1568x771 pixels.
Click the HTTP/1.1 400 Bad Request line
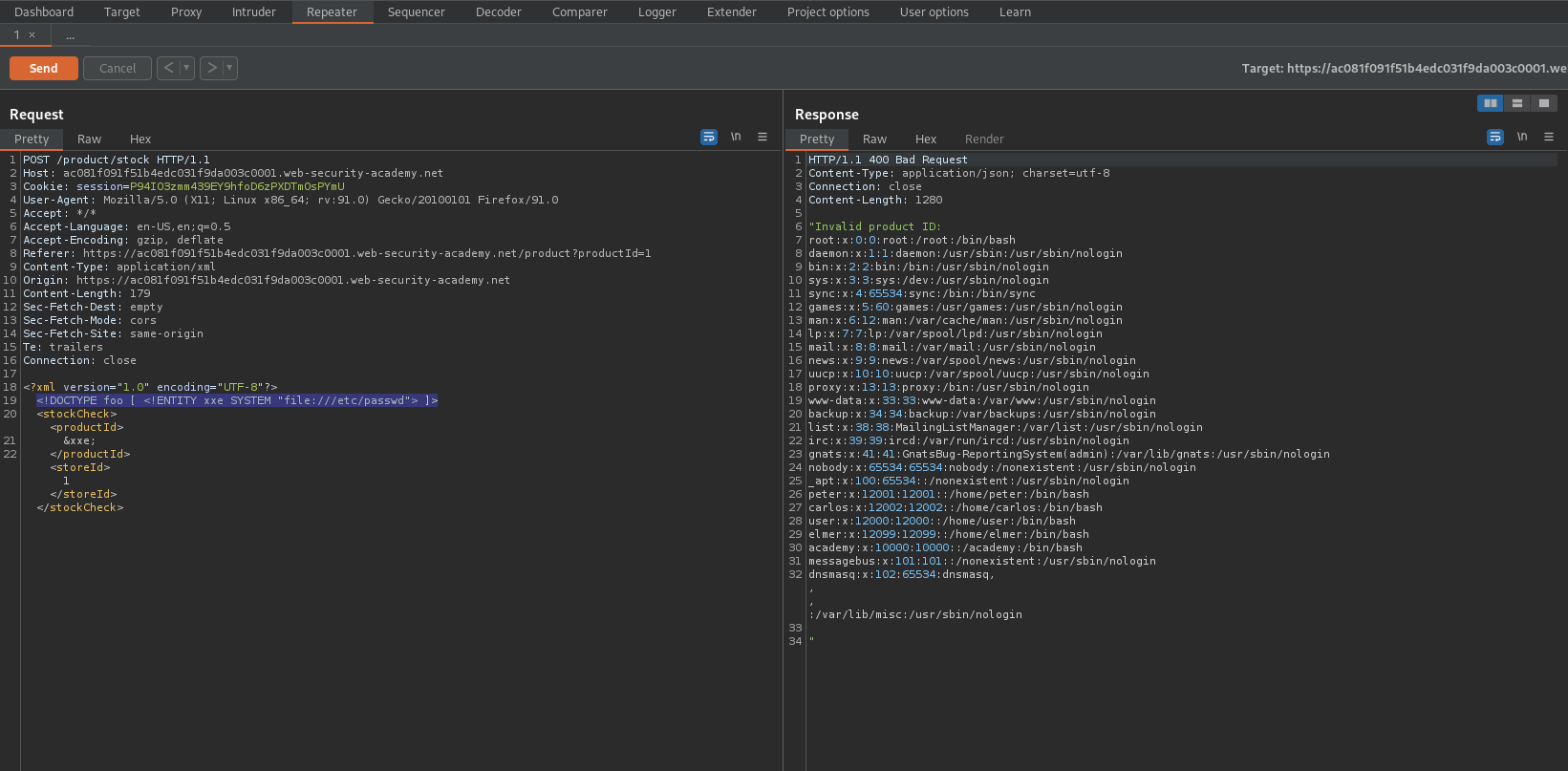tap(888, 160)
